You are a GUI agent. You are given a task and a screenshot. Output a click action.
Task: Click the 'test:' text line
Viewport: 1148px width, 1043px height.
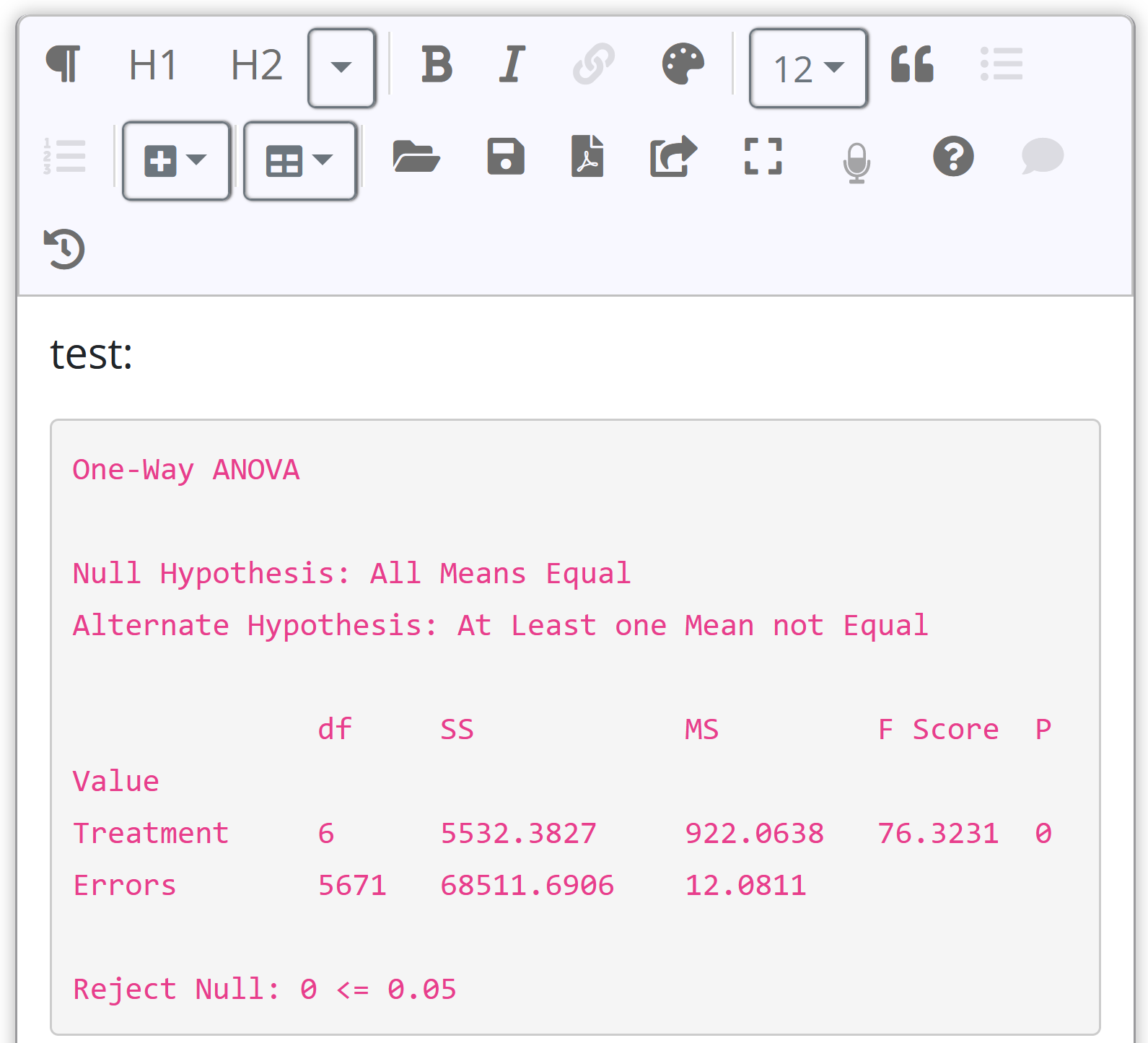click(91, 354)
